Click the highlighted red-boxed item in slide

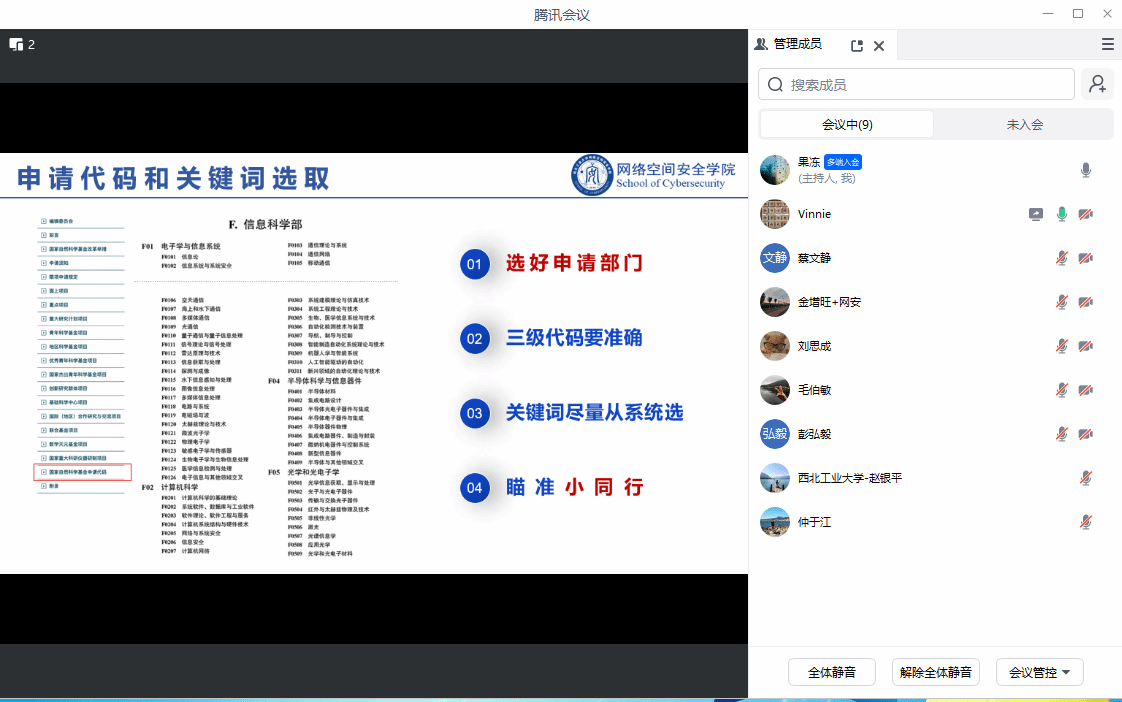(x=83, y=472)
